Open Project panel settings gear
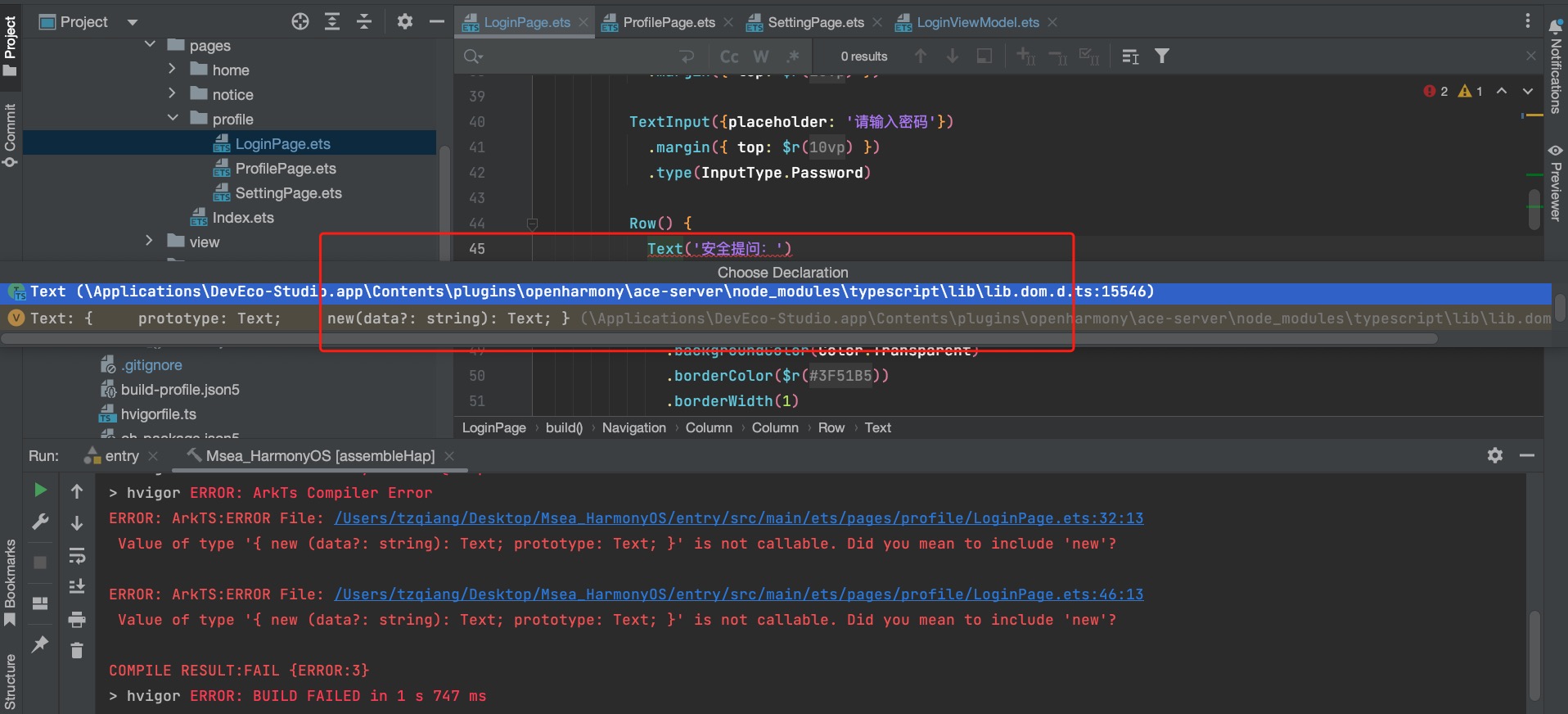The image size is (1568, 714). click(x=405, y=22)
